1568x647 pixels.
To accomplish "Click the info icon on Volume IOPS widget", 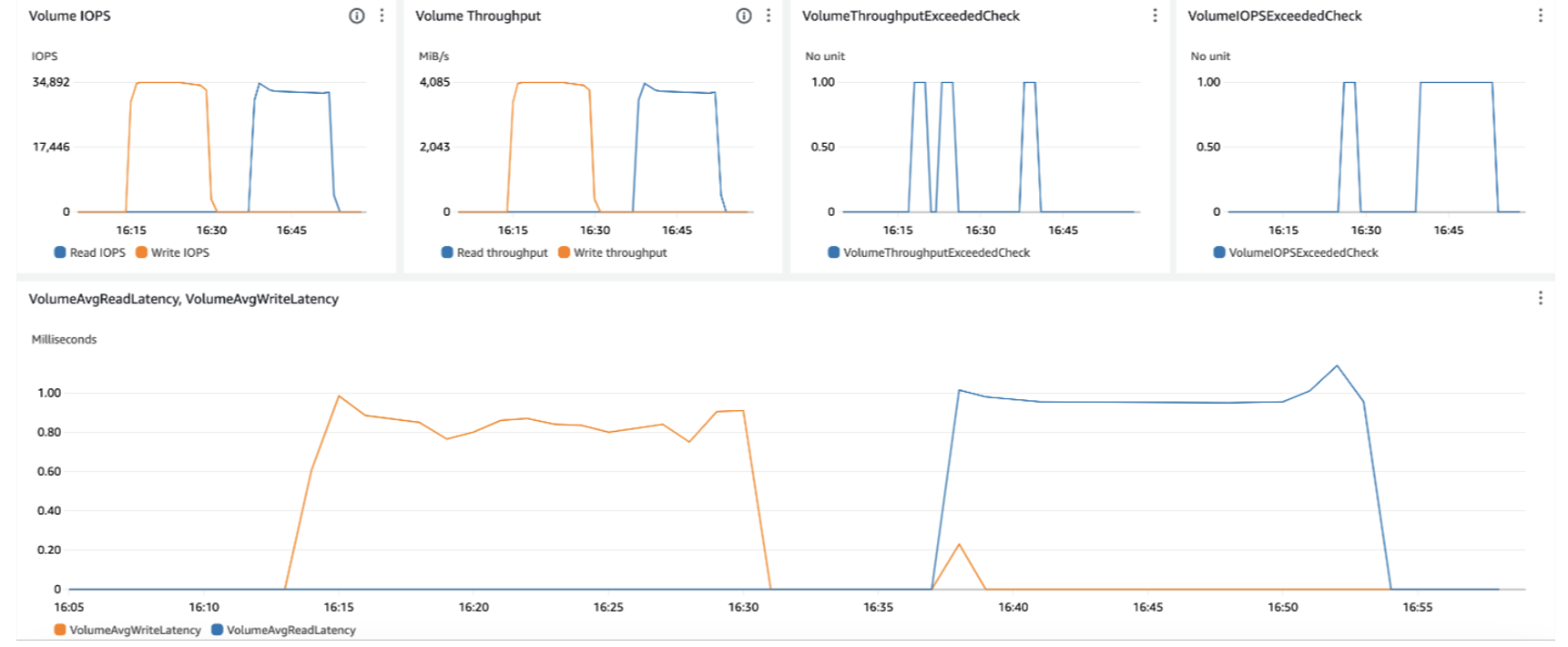I will point(357,15).
